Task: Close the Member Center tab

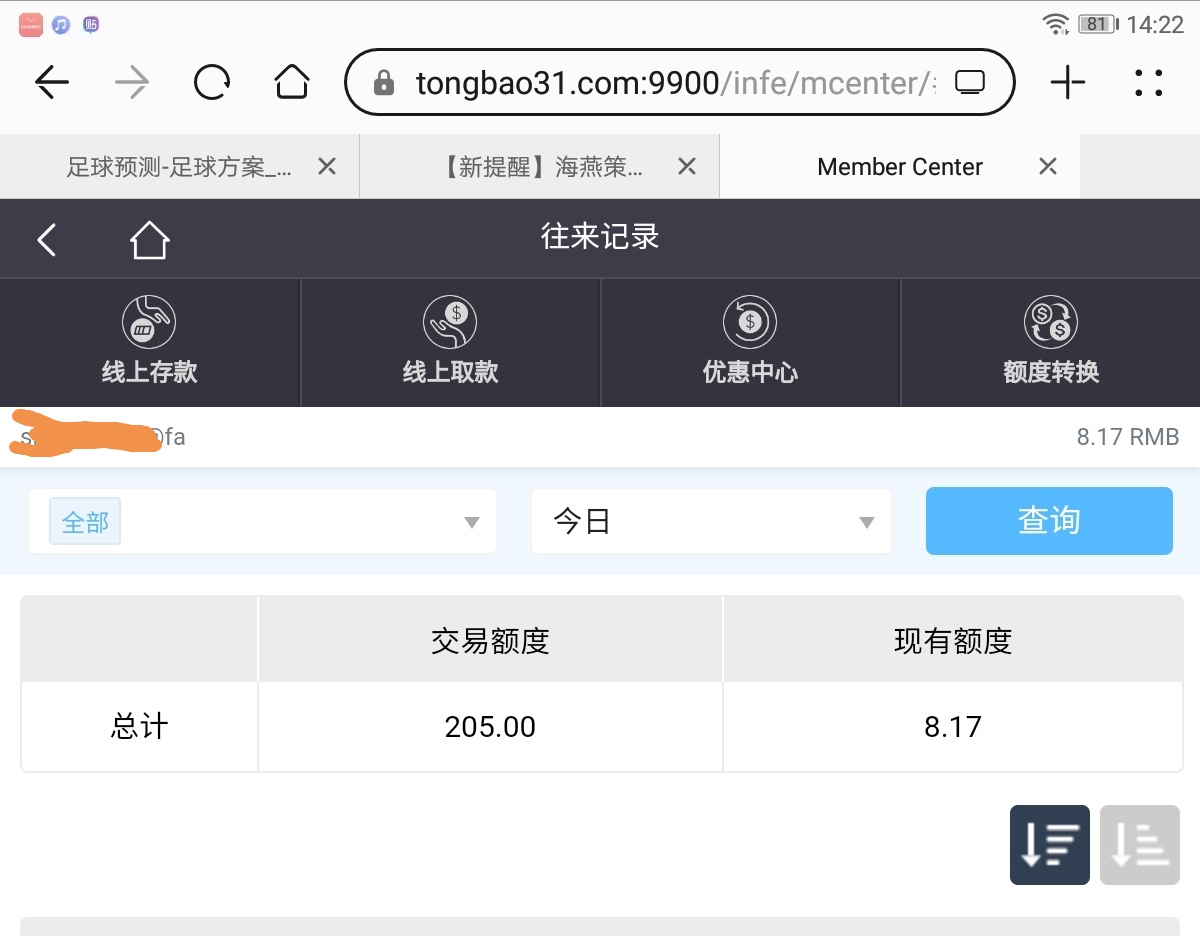Action: 1047,167
